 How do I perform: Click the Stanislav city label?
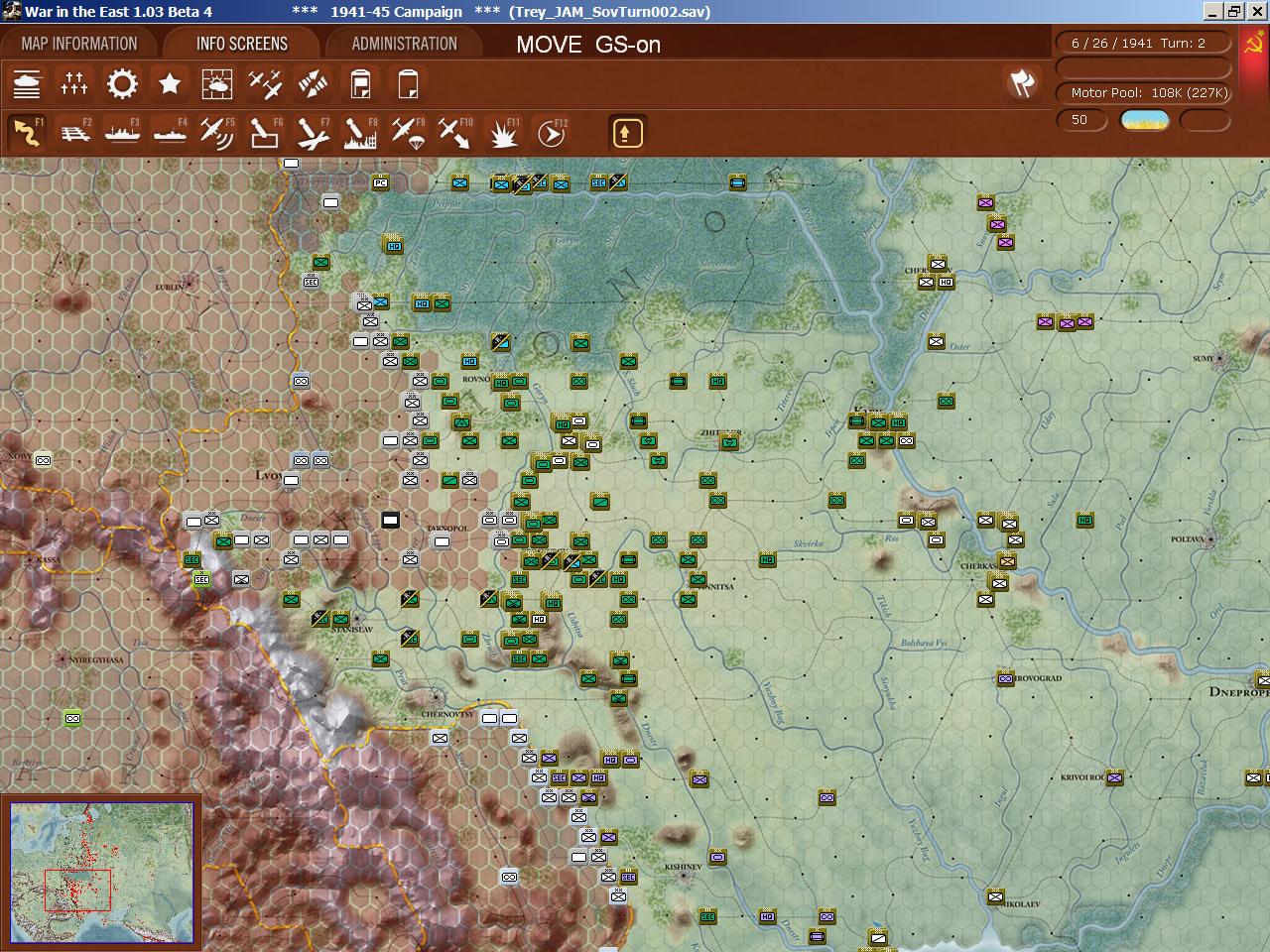click(x=352, y=630)
